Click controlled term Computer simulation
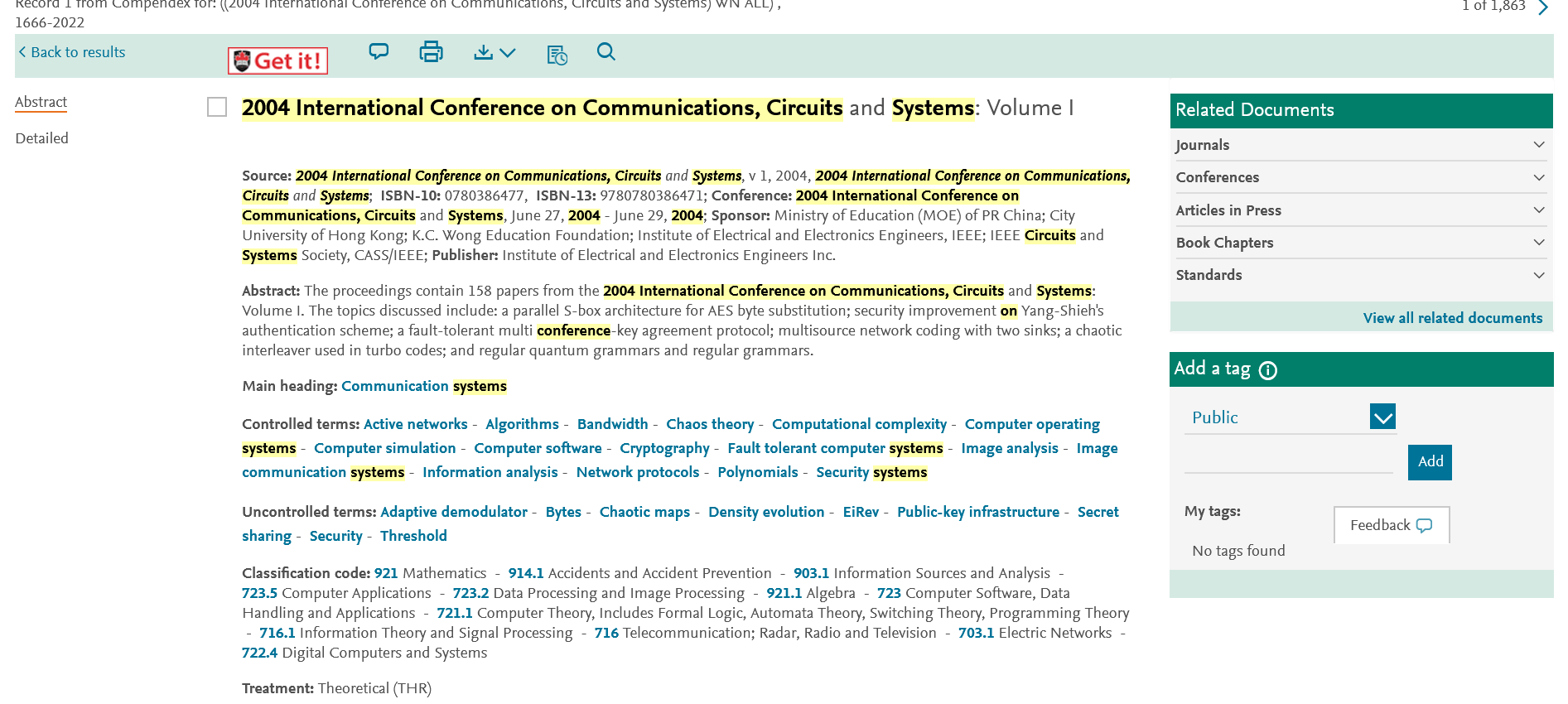The height and width of the screenshot is (704, 1568). click(x=385, y=448)
